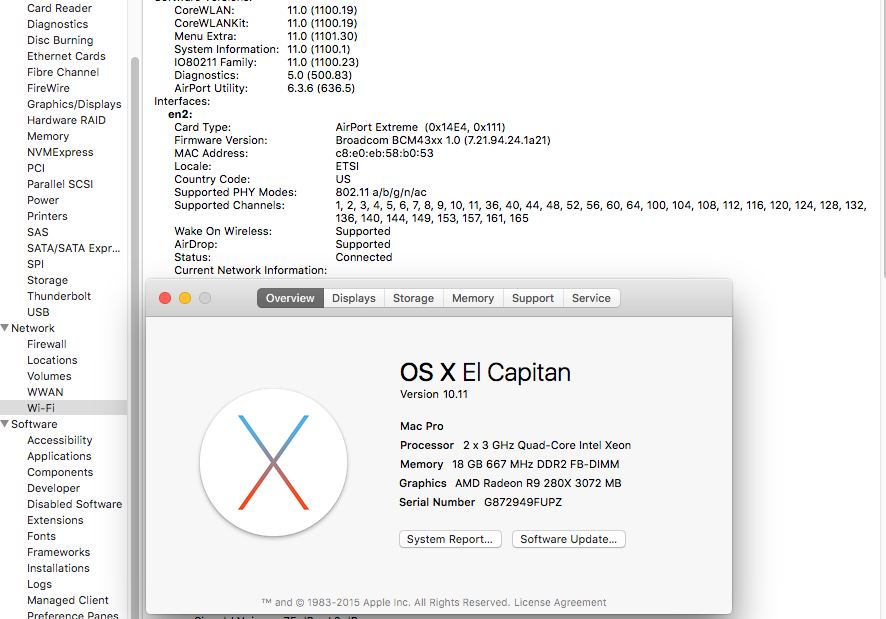Select Components under Software
This screenshot has height=619, width=886.
[x=60, y=472]
